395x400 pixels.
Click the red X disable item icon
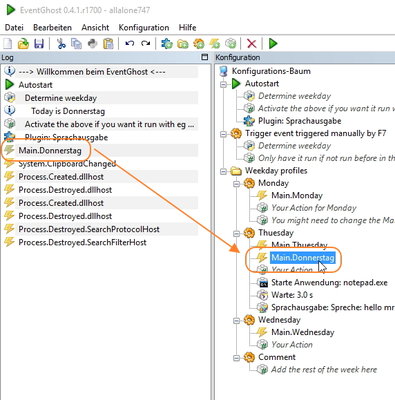252,43
